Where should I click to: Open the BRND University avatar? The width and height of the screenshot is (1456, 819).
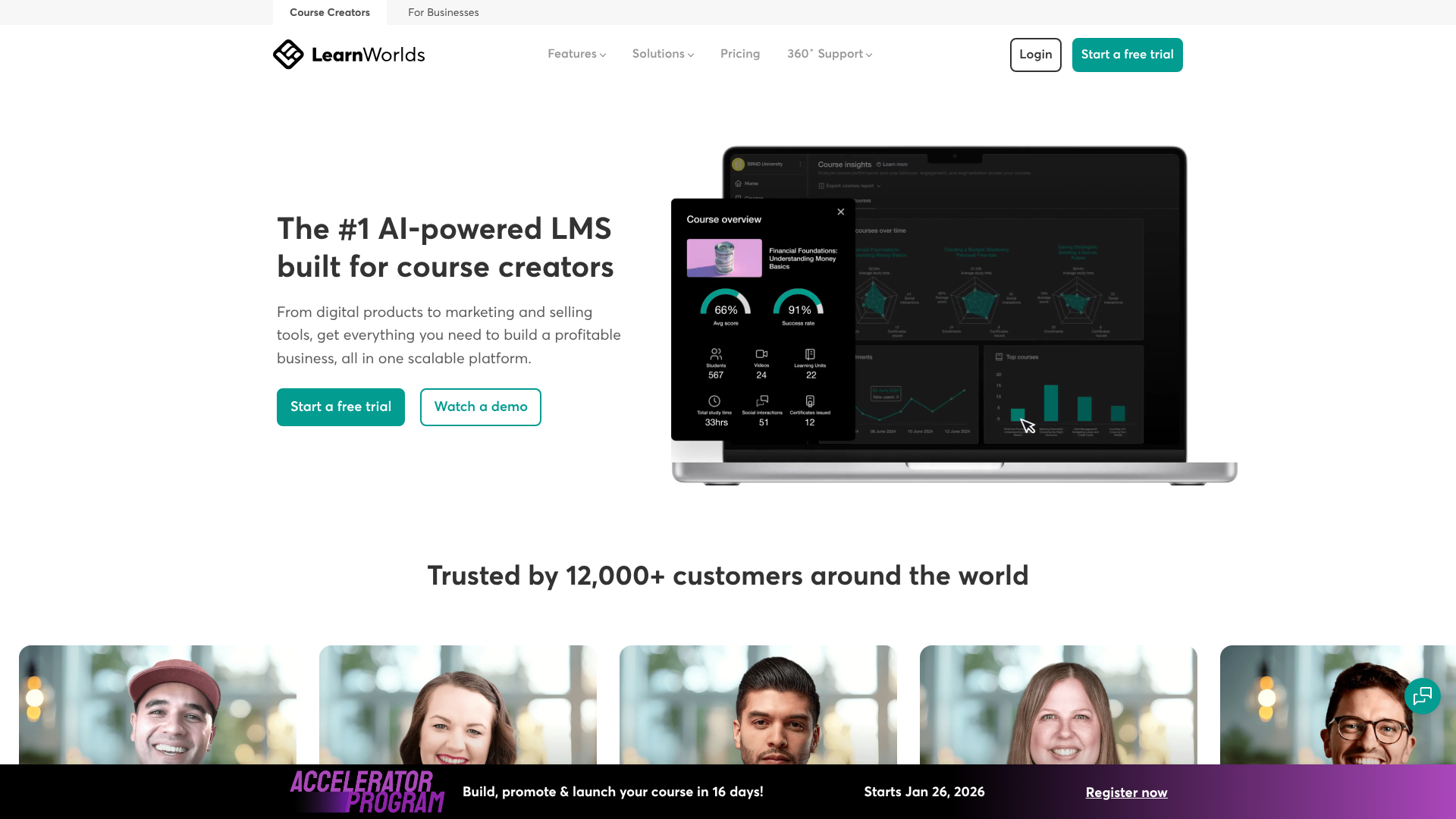click(739, 164)
